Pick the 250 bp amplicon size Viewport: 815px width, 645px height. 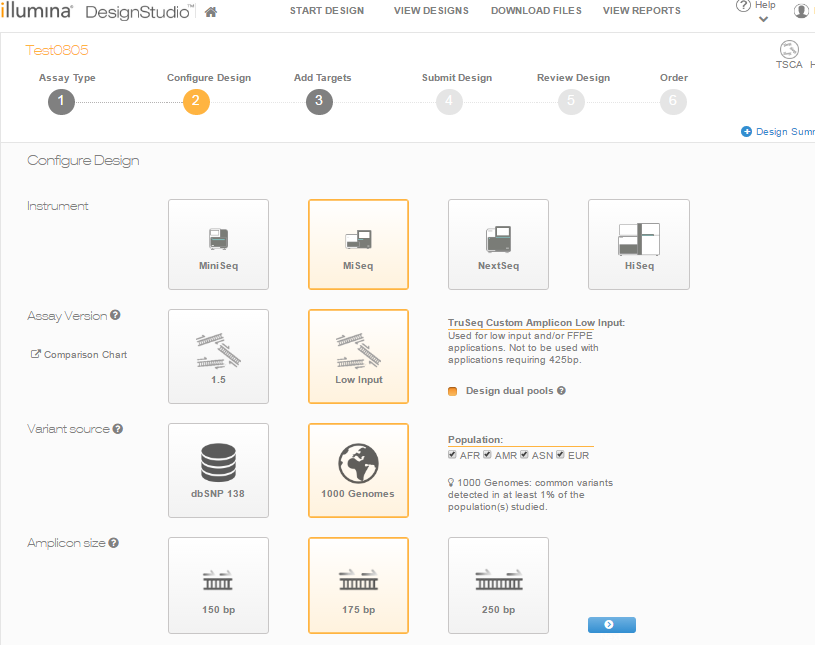pyautogui.click(x=498, y=585)
